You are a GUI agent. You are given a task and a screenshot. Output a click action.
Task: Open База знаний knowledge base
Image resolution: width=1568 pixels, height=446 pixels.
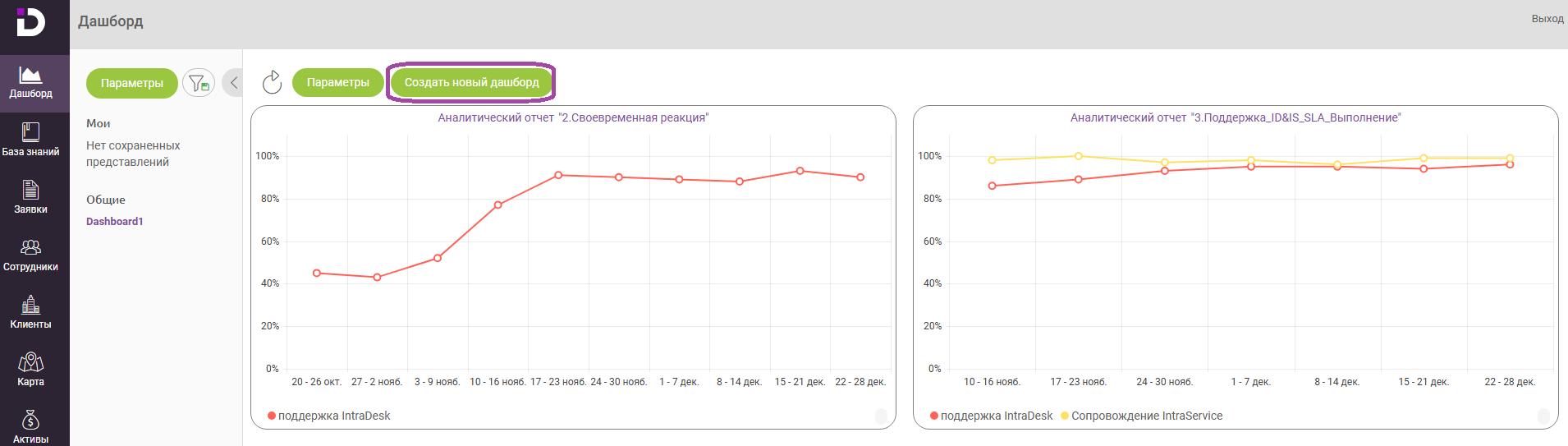click(30, 140)
